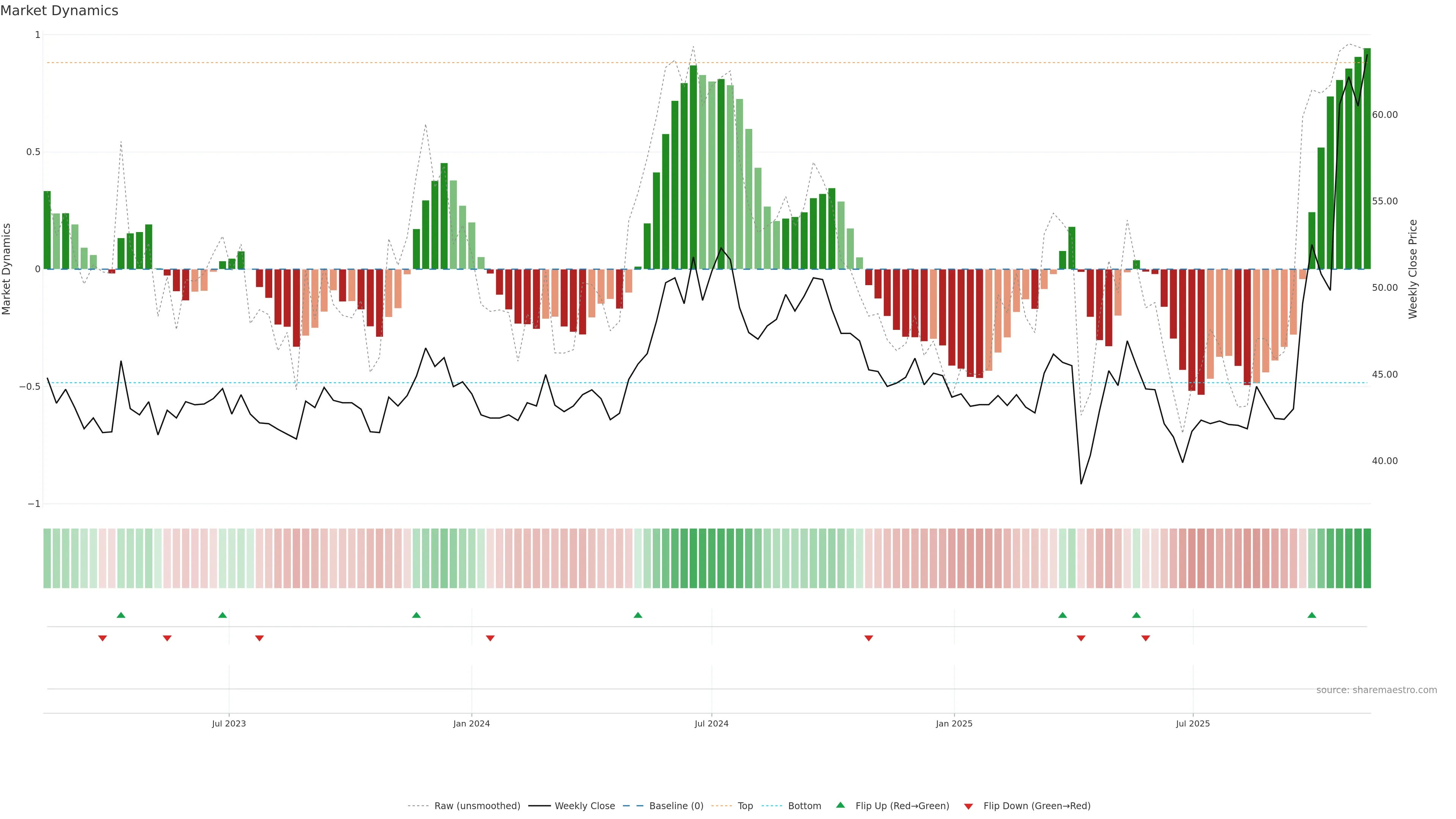Click the first green flip-up triangle marker
The height and width of the screenshot is (819, 1456).
point(121,615)
